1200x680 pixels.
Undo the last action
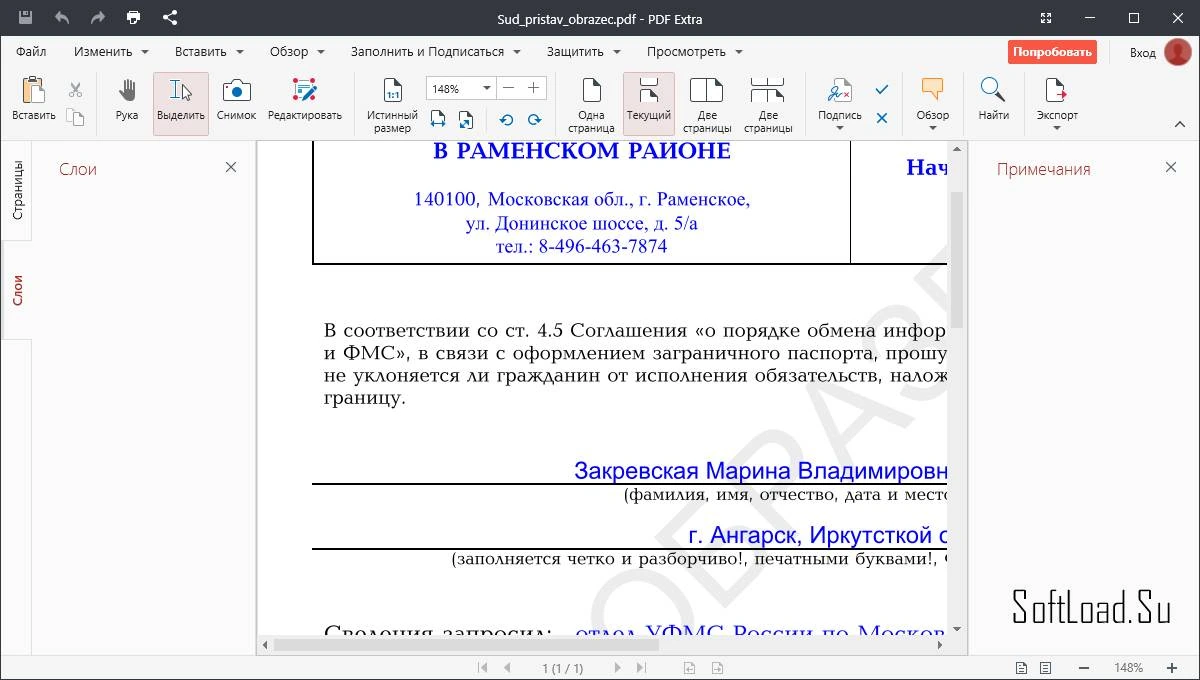(62, 17)
